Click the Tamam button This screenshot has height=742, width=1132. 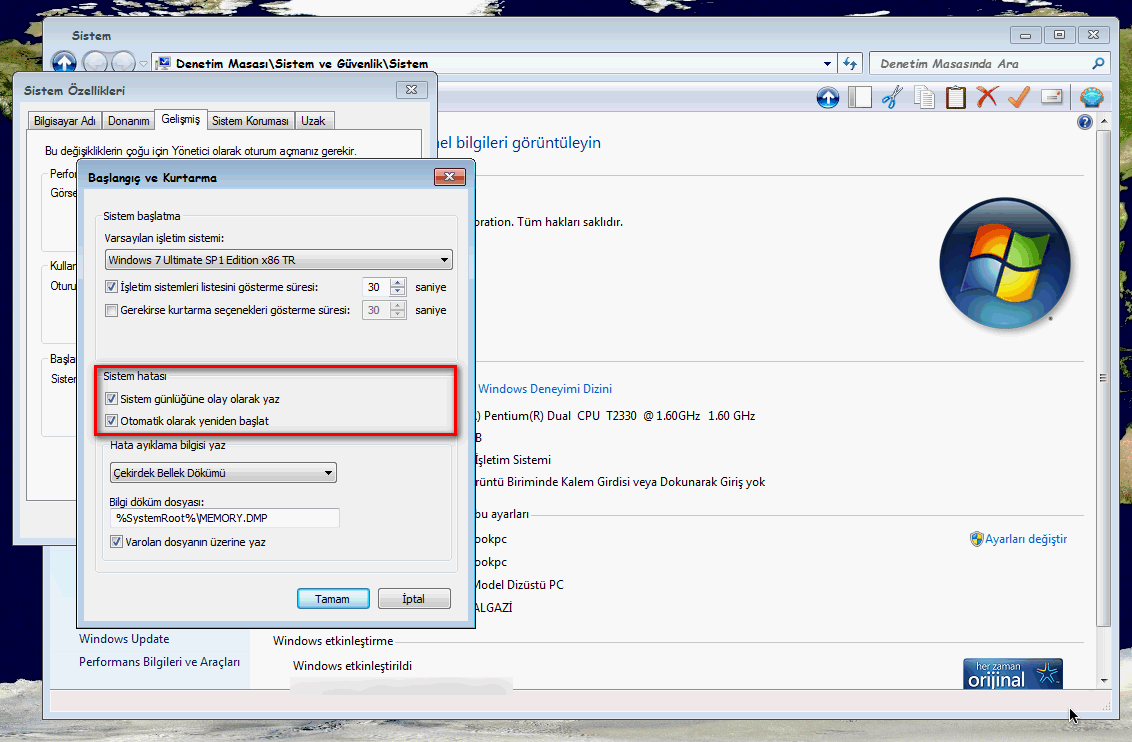click(333, 598)
